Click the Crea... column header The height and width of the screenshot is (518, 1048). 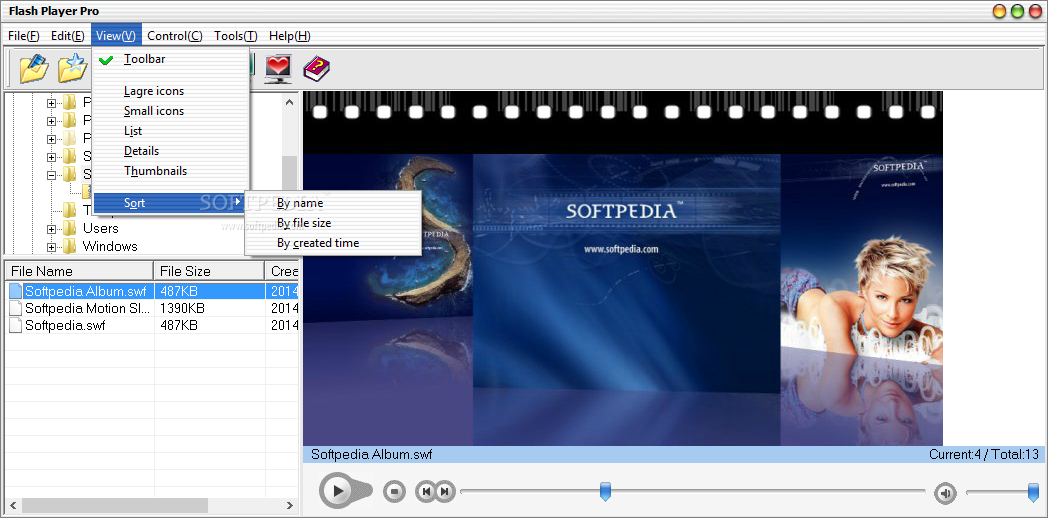[282, 271]
